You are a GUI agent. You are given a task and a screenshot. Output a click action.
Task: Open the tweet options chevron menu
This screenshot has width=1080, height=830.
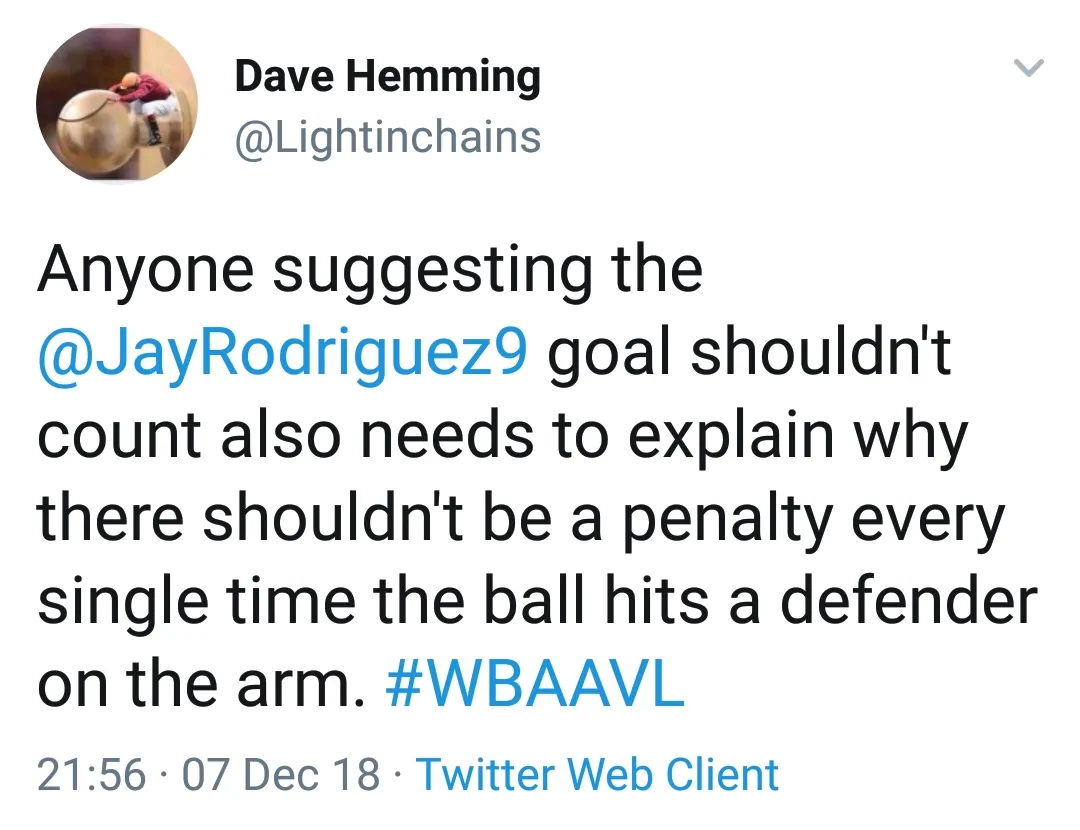[1028, 69]
